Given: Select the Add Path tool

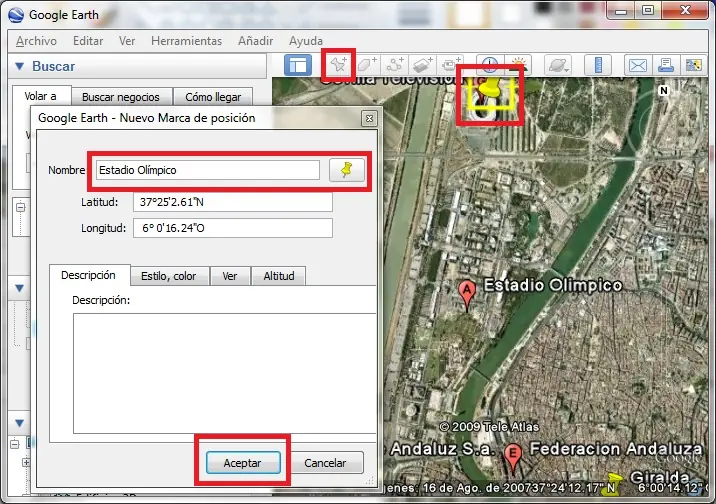Looking at the screenshot, I should [395, 65].
